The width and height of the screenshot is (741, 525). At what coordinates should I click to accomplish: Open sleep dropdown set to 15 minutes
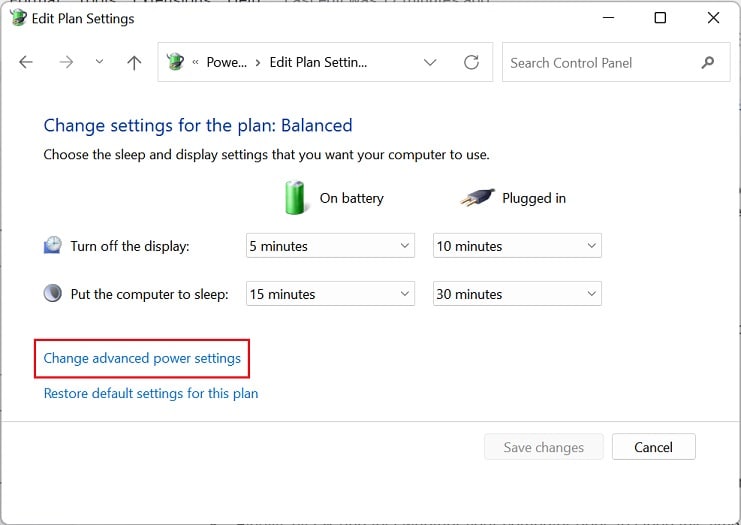[x=330, y=294]
